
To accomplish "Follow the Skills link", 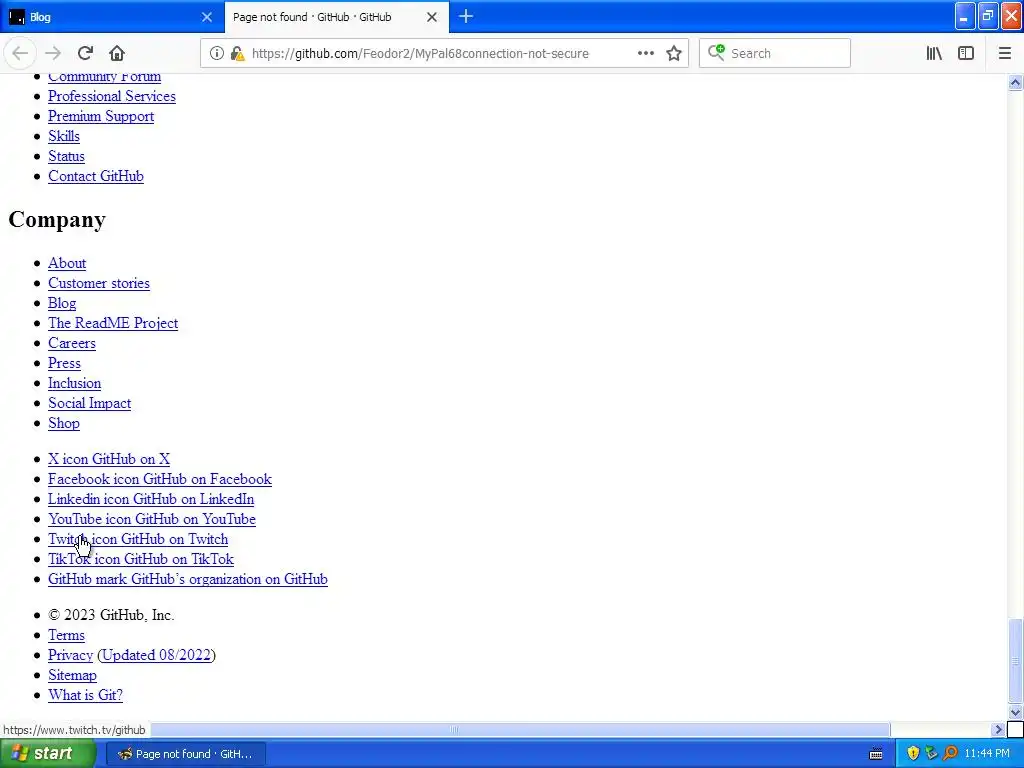I will [64, 136].
